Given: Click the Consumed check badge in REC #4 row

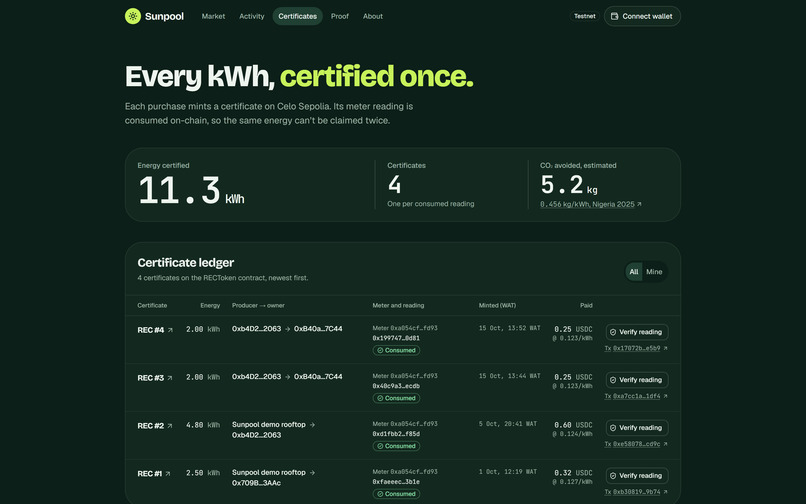Looking at the screenshot, I should click(x=396, y=350).
